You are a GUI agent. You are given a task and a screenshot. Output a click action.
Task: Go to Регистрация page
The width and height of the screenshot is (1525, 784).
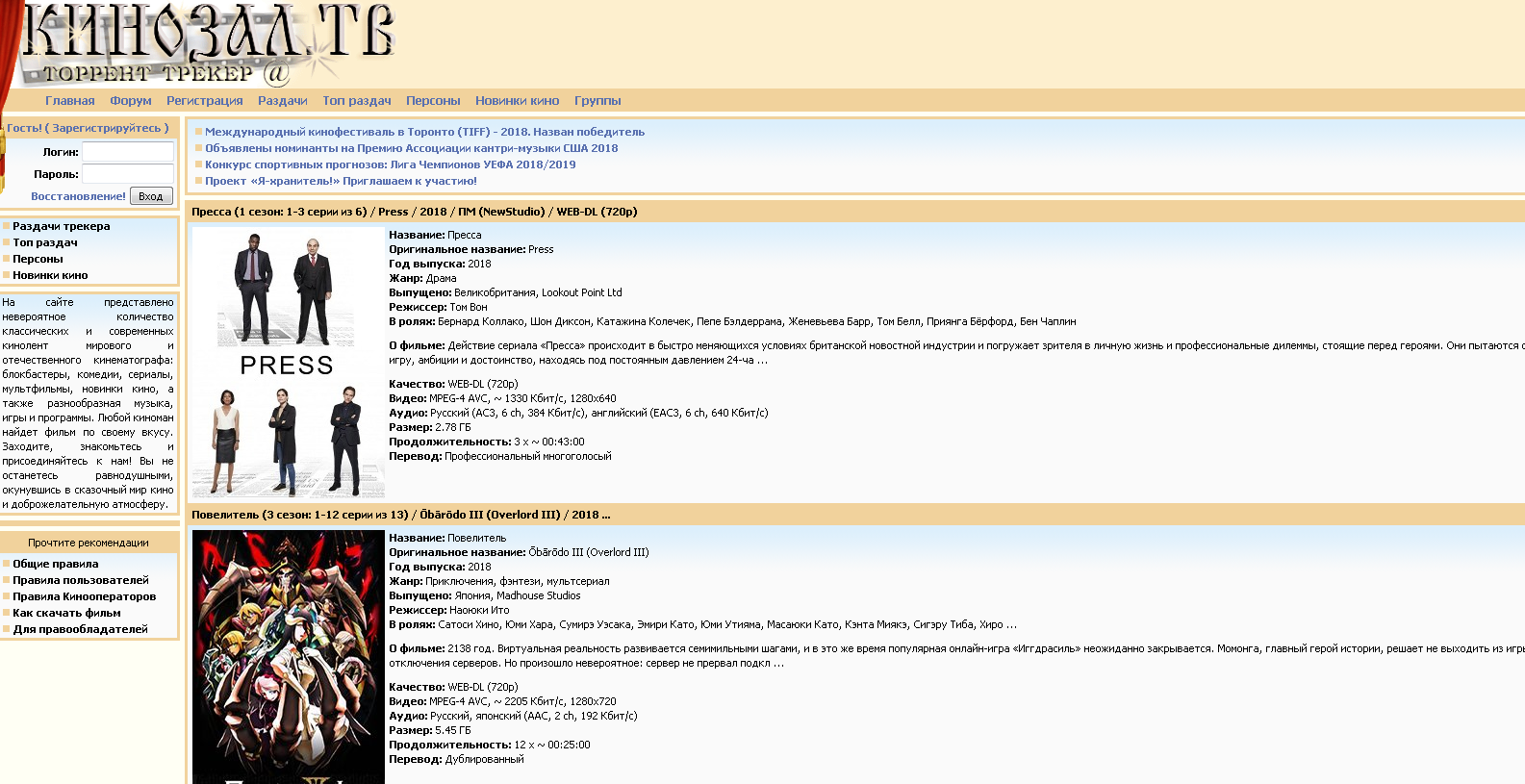[x=205, y=101]
